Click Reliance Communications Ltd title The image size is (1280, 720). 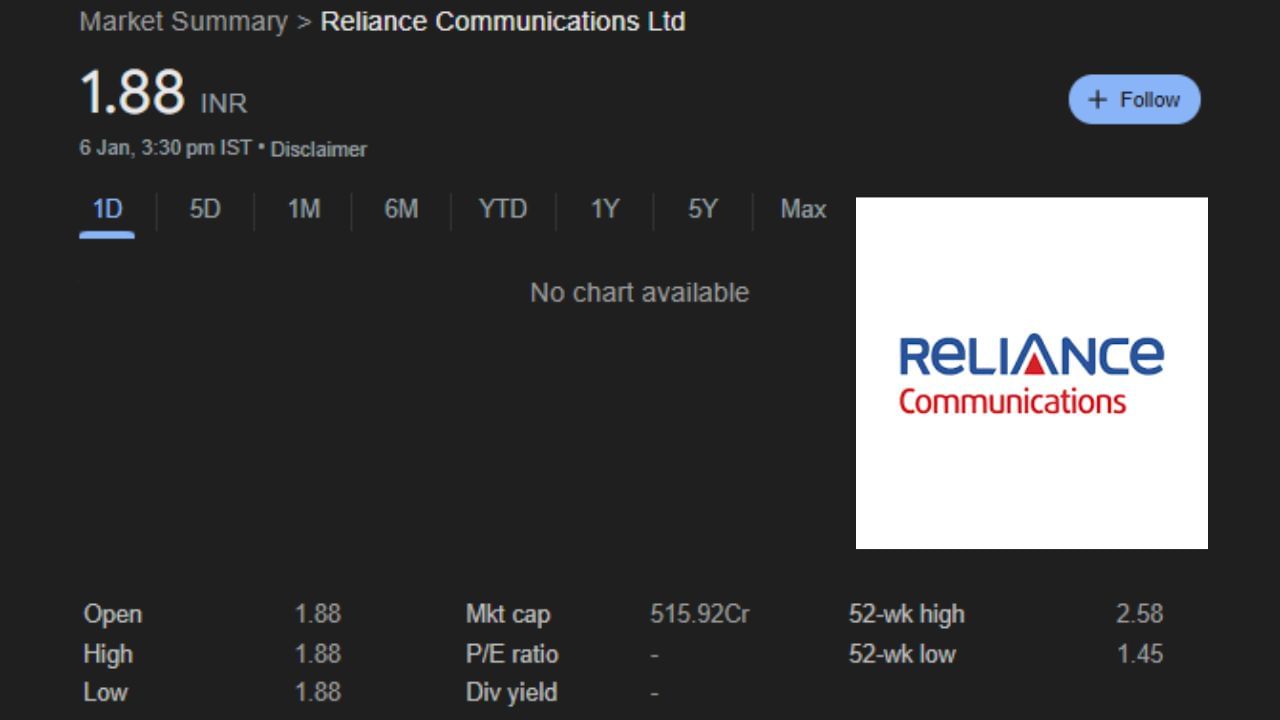502,21
